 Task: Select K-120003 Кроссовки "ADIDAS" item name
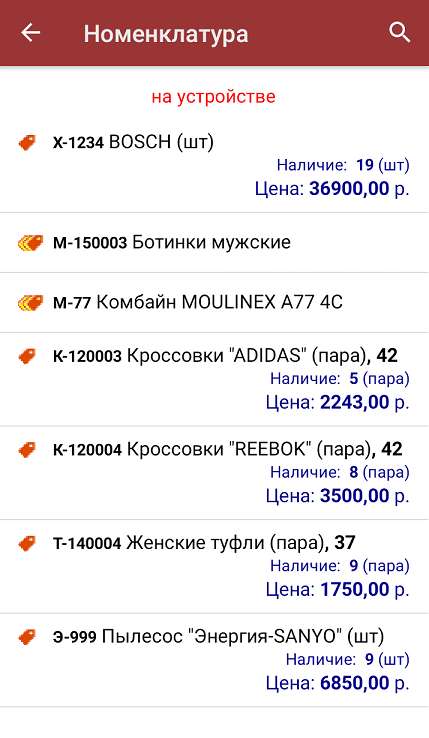click(225, 356)
